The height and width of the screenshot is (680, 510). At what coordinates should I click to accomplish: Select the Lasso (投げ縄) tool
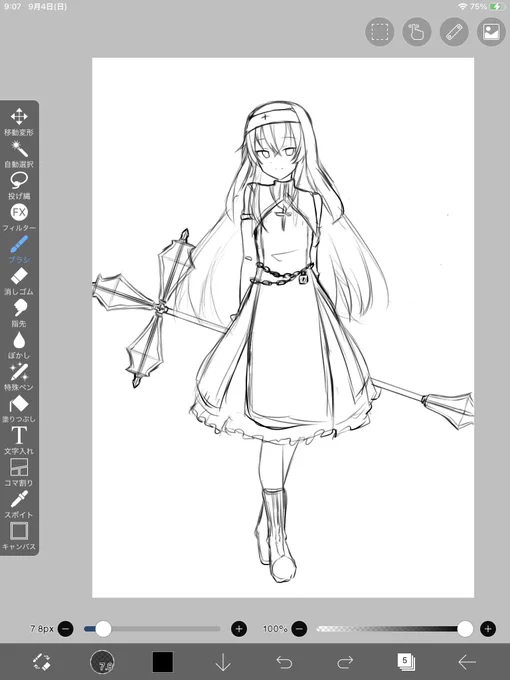tap(19, 186)
